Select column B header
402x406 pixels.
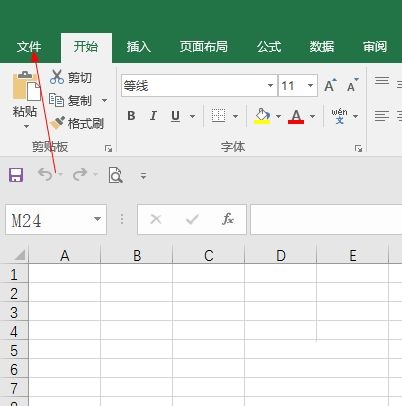pyautogui.click(x=137, y=256)
